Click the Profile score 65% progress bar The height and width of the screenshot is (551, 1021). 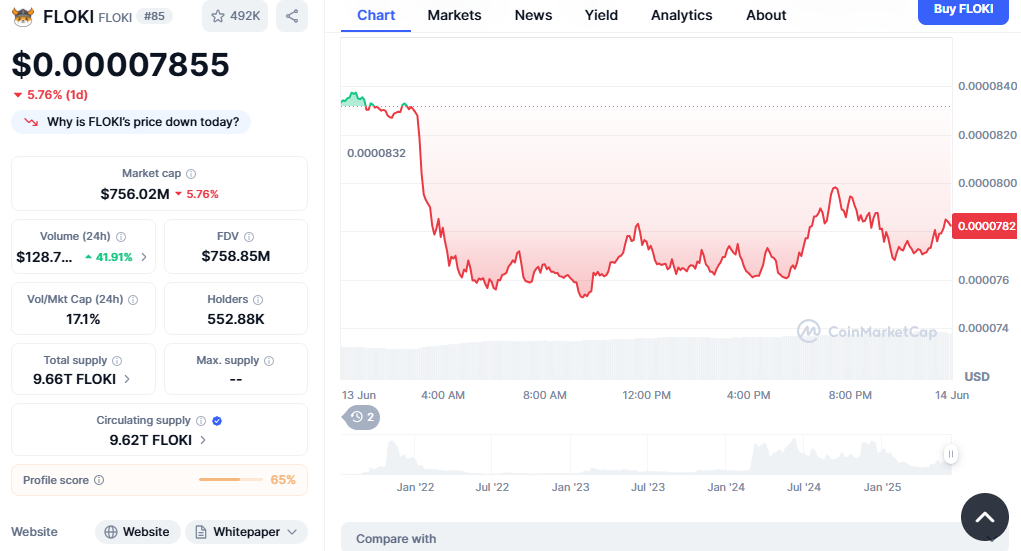coord(229,479)
